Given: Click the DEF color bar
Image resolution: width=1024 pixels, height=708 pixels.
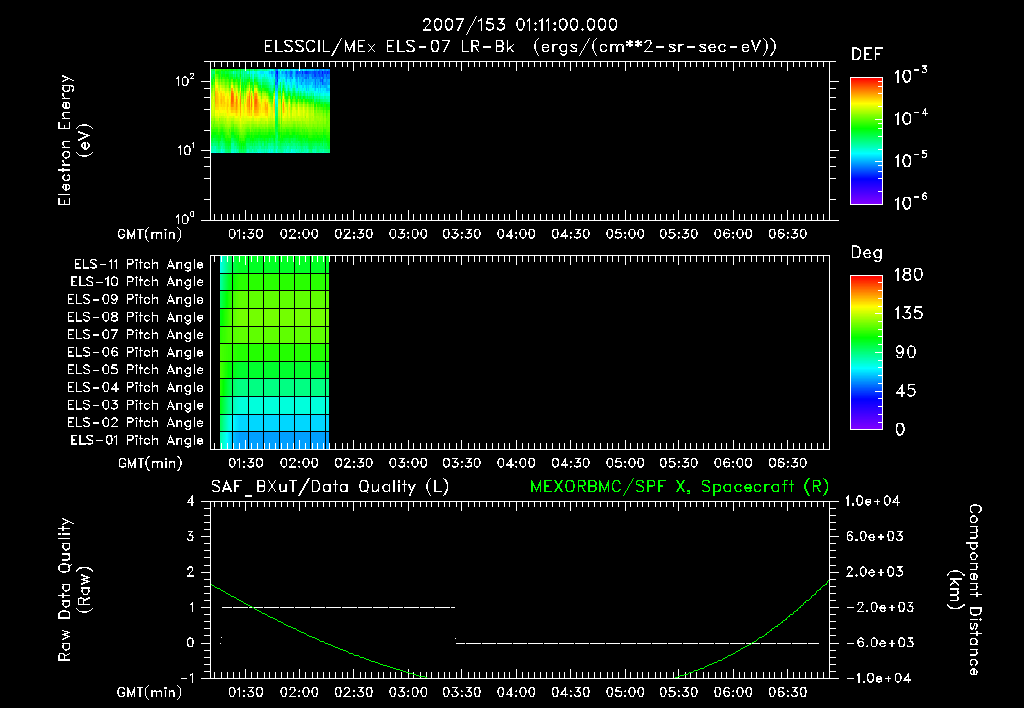Looking at the screenshot, I should coord(866,141).
